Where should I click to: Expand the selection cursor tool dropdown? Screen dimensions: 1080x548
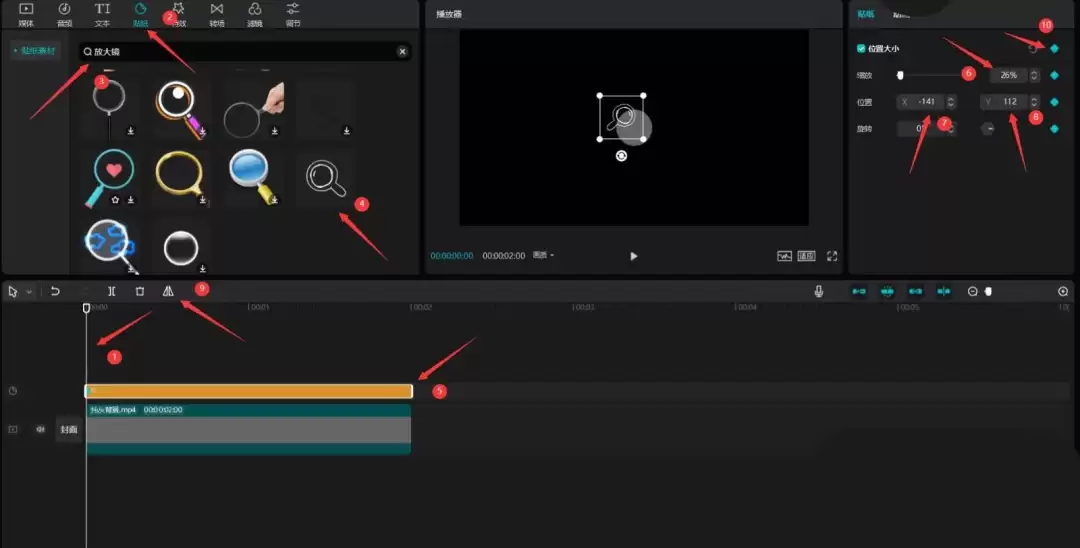click(29, 292)
